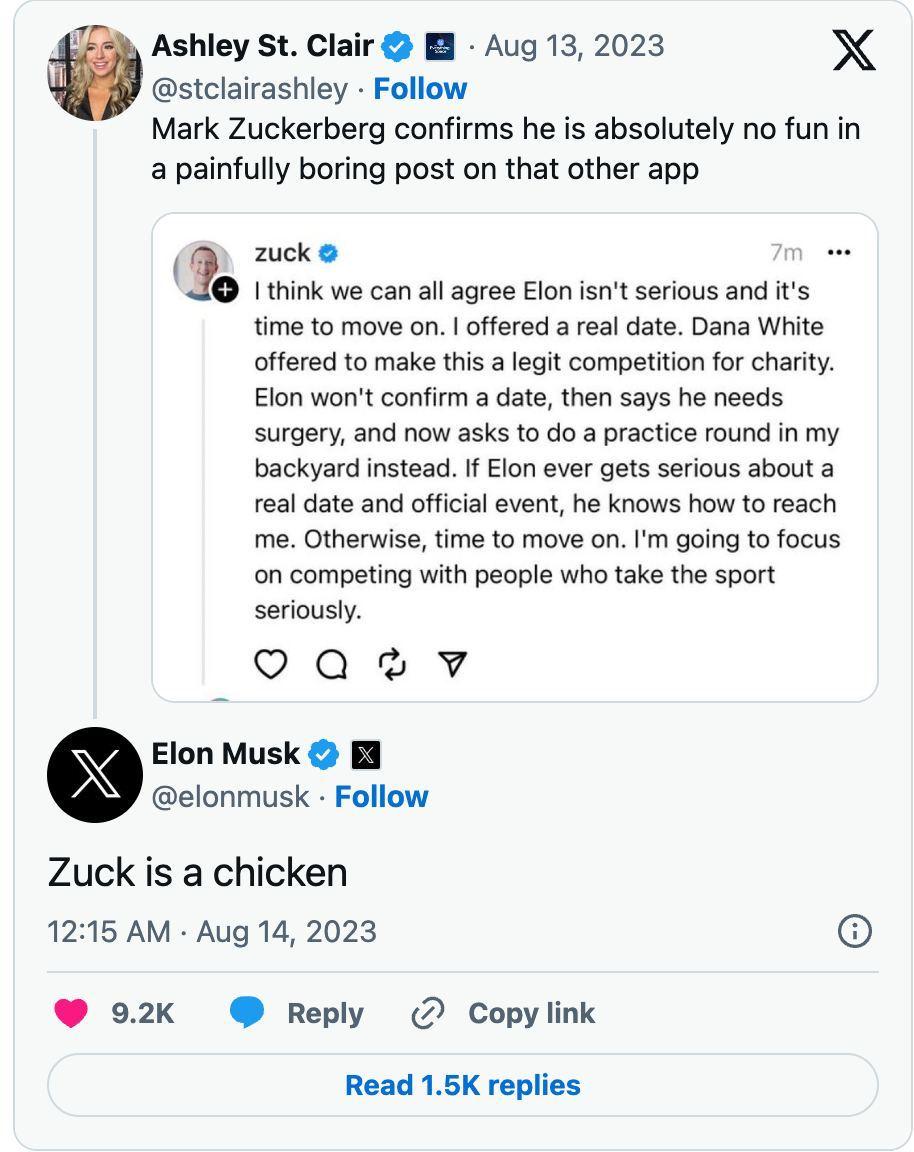The image size is (914, 1152).
Task: Click the heart icon in zuck's post
Action: 271,664
